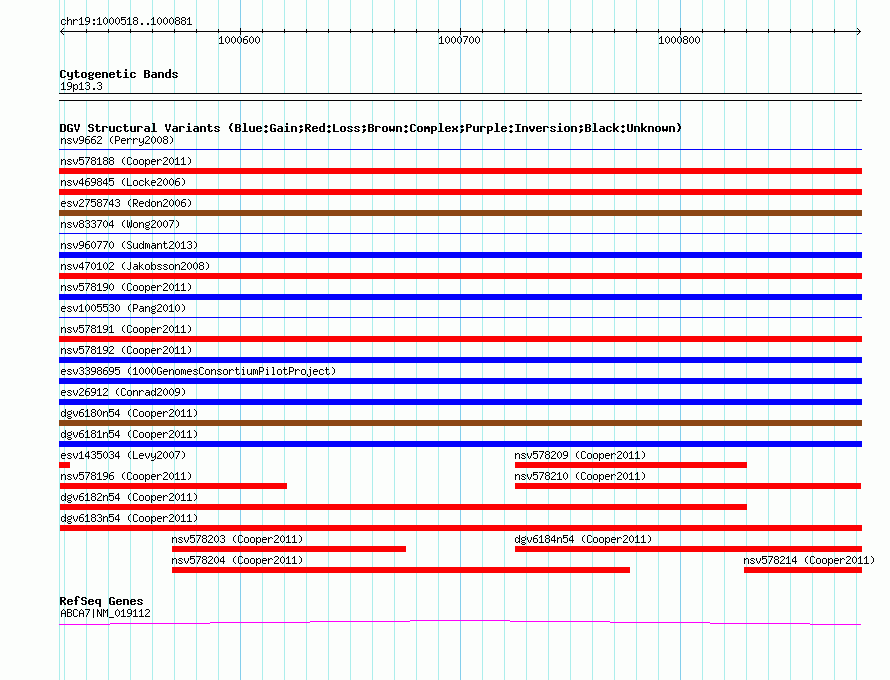Open esv3398695 (1000GenomesConsortiumPilotProject) label
The width and height of the screenshot is (890, 680).
198,371
